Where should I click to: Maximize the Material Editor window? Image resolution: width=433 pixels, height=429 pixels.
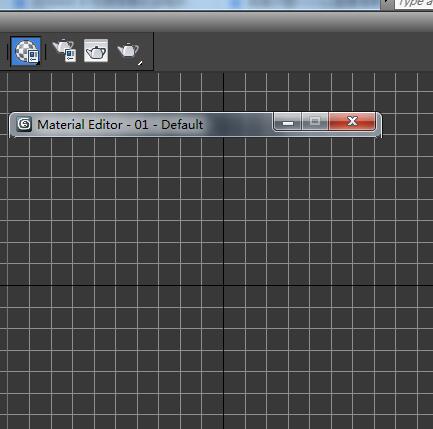pyautogui.click(x=315, y=122)
